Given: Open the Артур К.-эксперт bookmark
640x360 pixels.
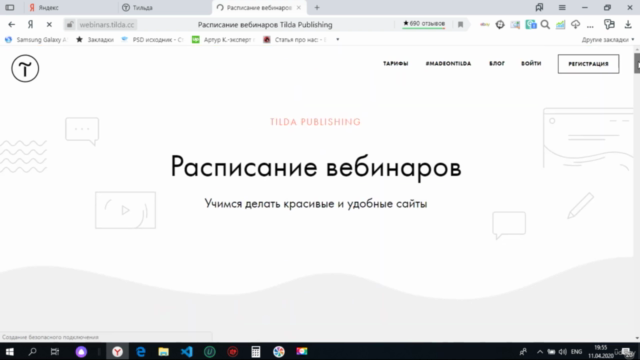Looking at the screenshot, I should pyautogui.click(x=223, y=40).
